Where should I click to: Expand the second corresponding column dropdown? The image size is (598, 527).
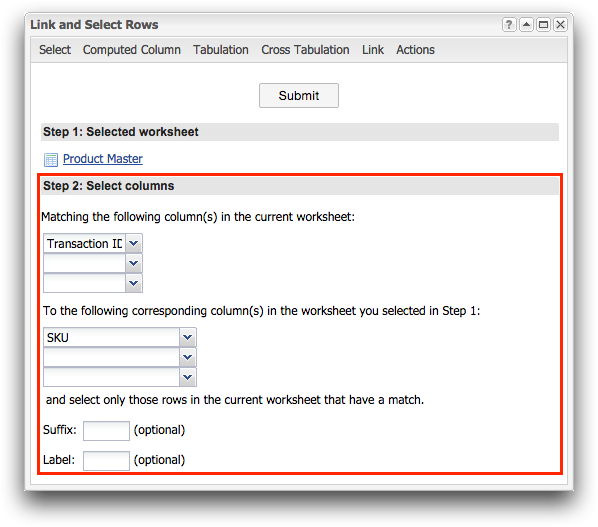click(187, 357)
